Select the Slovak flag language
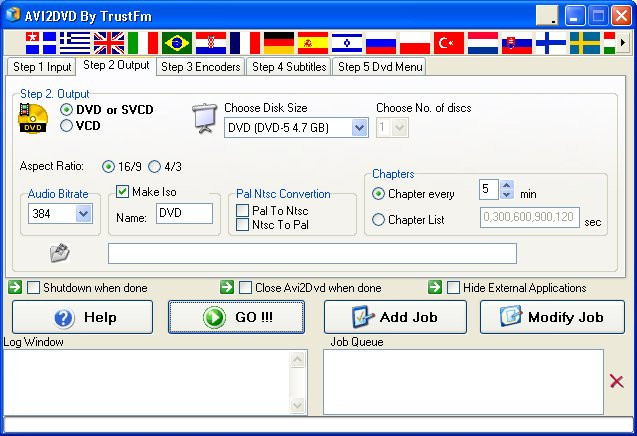Screen dimensions: 637x436 pyautogui.click(x=517, y=43)
